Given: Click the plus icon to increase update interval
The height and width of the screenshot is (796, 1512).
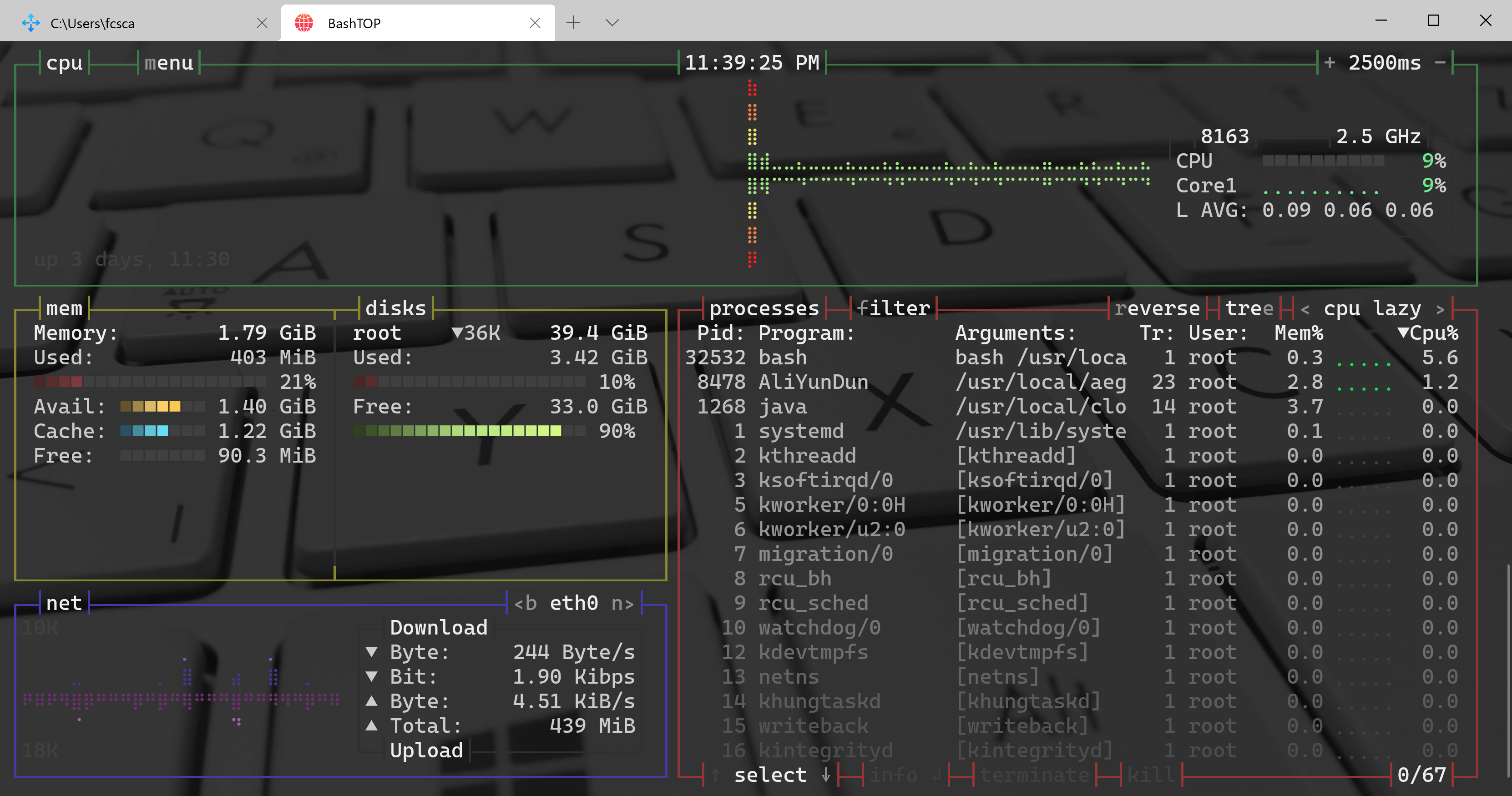Looking at the screenshot, I should 1330,63.
